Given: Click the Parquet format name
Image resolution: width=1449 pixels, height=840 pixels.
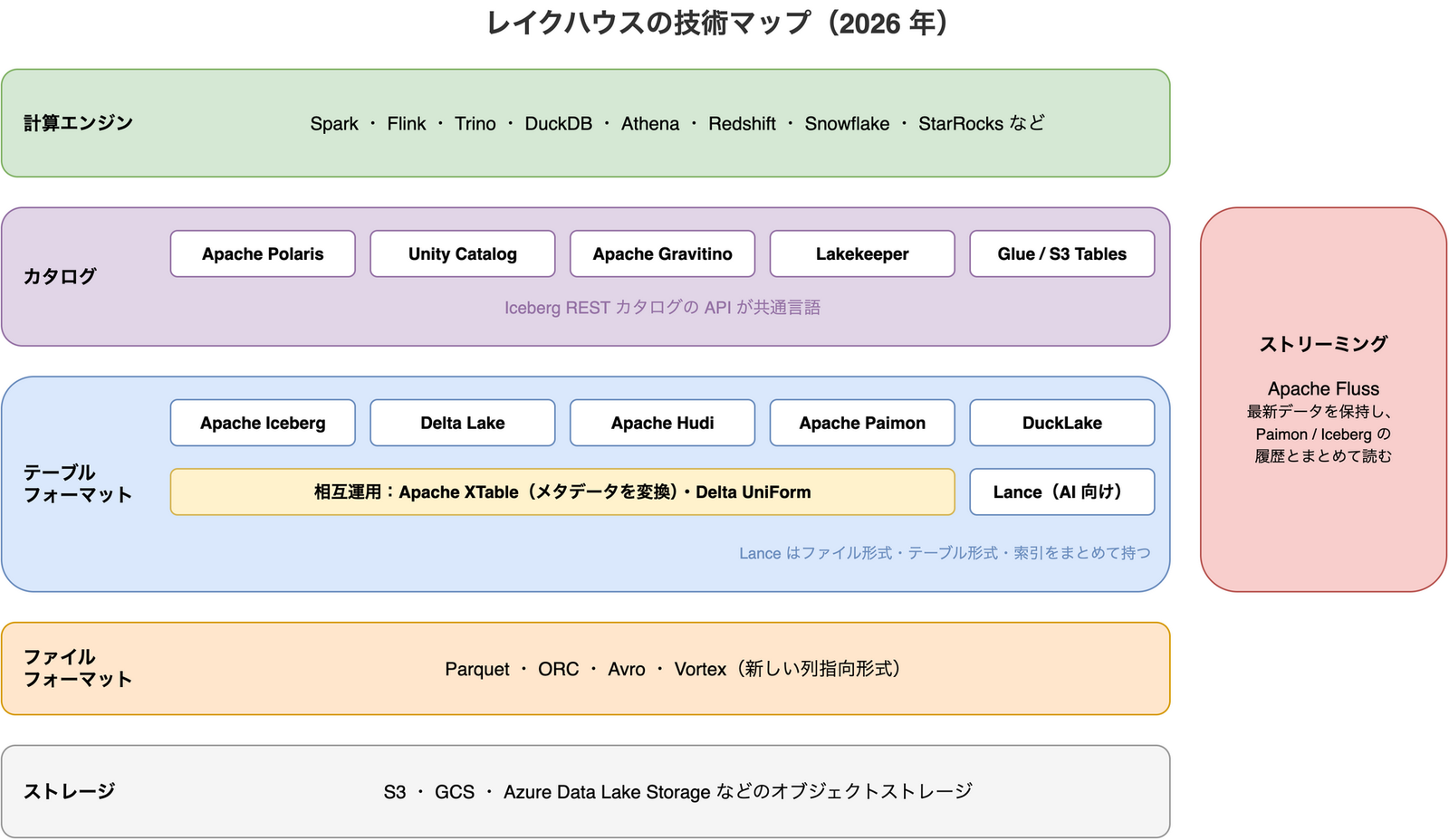Looking at the screenshot, I should point(477,669).
